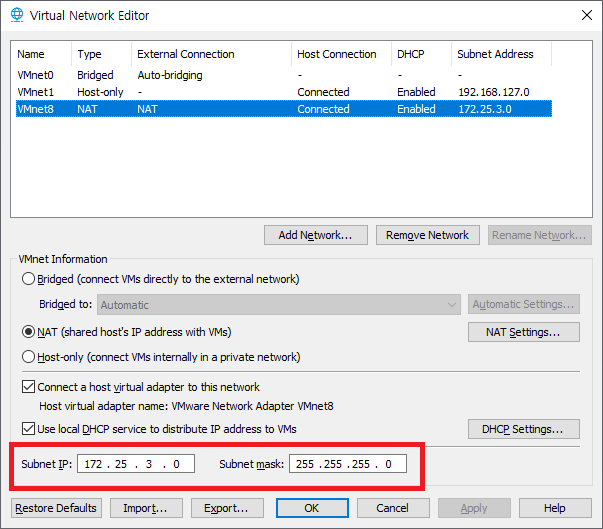Click the Subnet mask input field
Viewport: 603px width, 529px height.
coord(348,464)
